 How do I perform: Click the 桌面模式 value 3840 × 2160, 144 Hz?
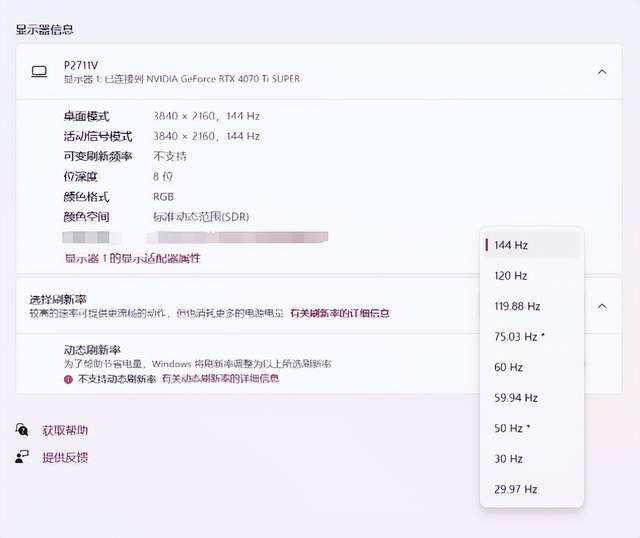point(207,116)
